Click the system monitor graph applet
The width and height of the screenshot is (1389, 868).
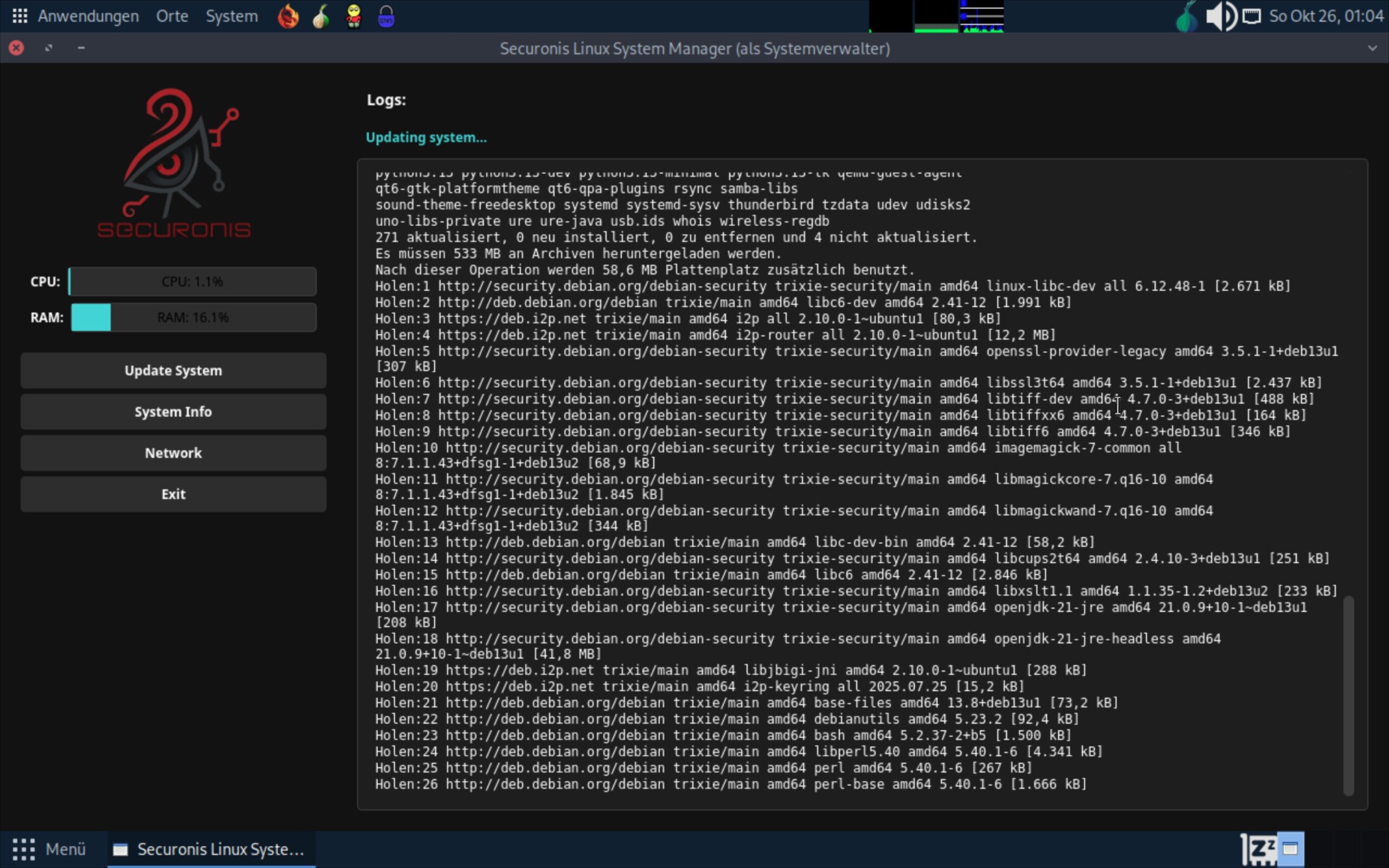click(936, 16)
